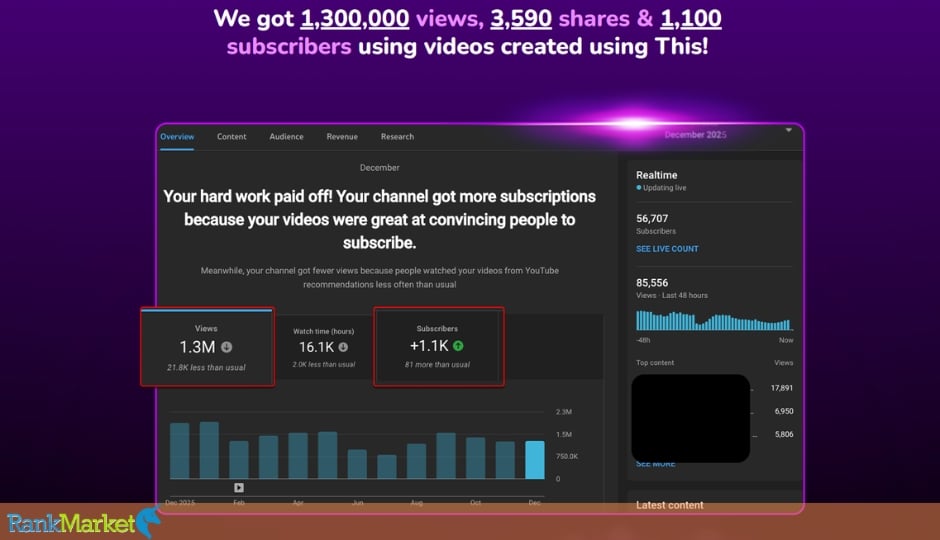Click the 56,707 subscribers count

tap(652, 219)
